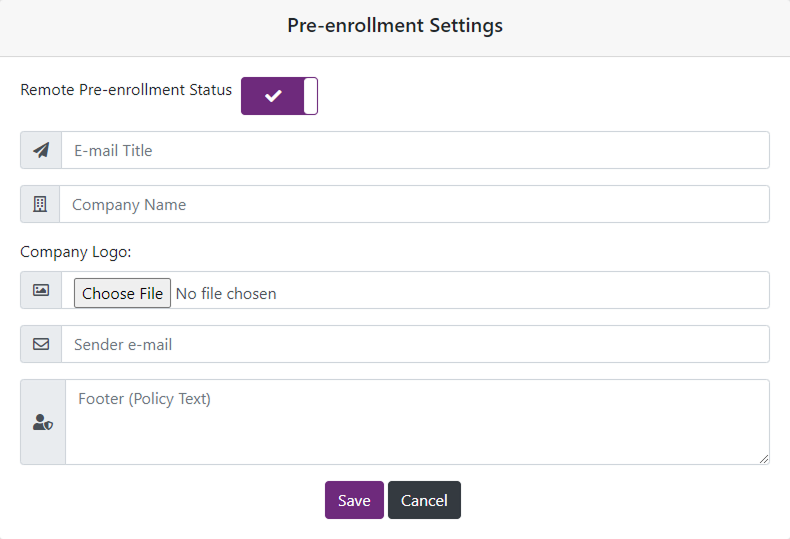
Task: Click the "Remote Pre-enrollment Status" label
Action: [126, 90]
